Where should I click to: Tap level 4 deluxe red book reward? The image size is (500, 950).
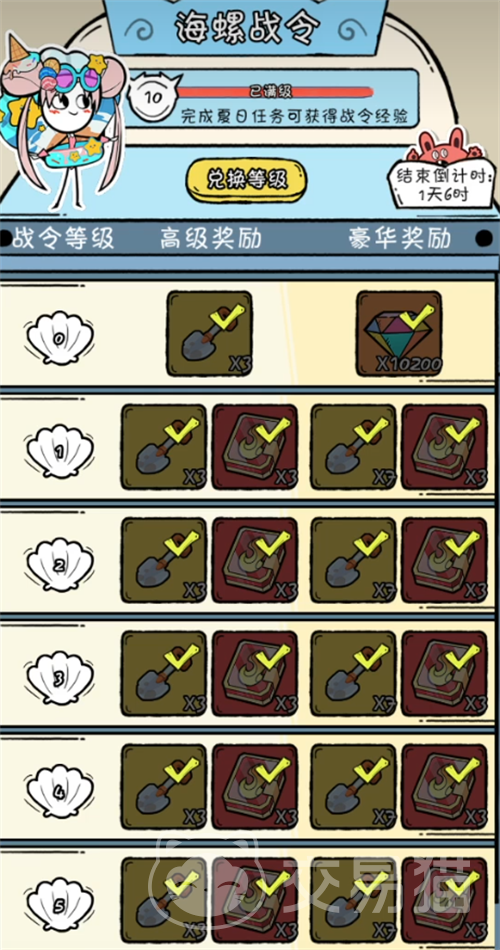[x=444, y=786]
